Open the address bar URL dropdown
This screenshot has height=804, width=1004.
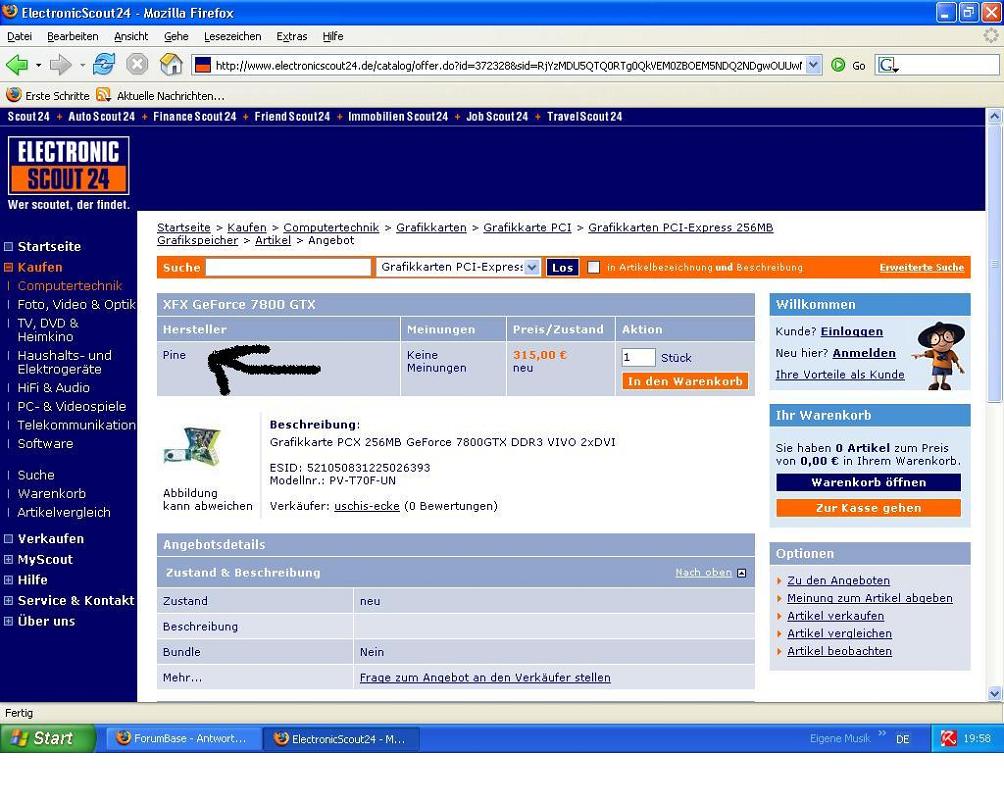pyautogui.click(x=813, y=65)
